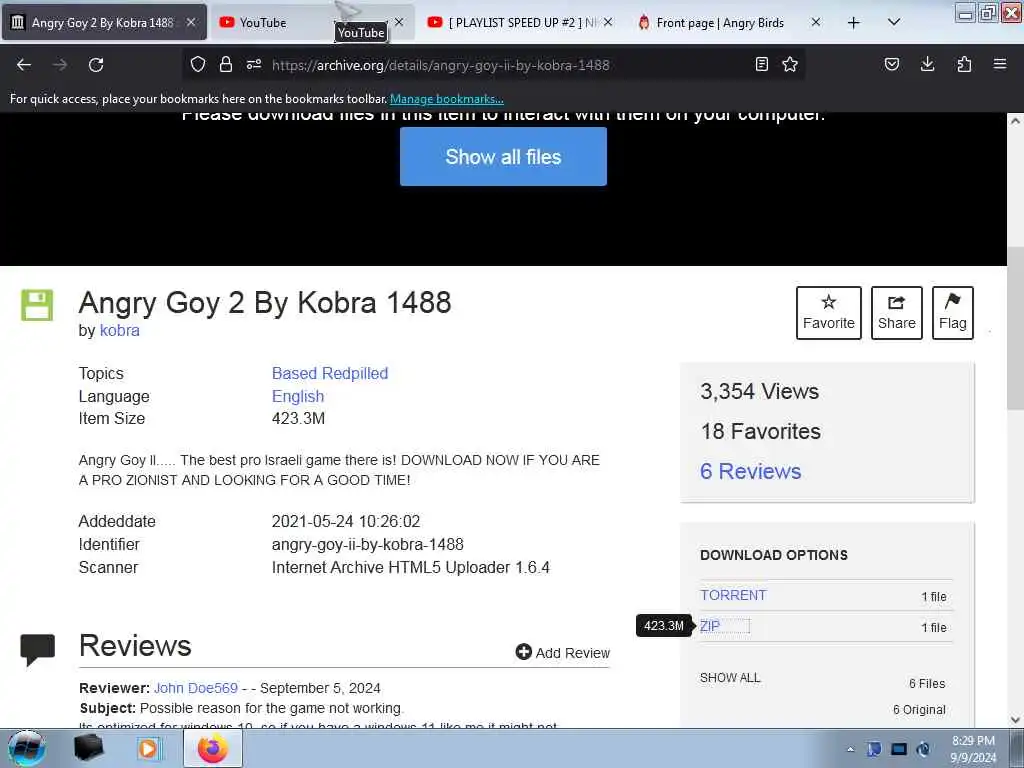
Task: Favorite this item with the star button
Action: coord(829,313)
